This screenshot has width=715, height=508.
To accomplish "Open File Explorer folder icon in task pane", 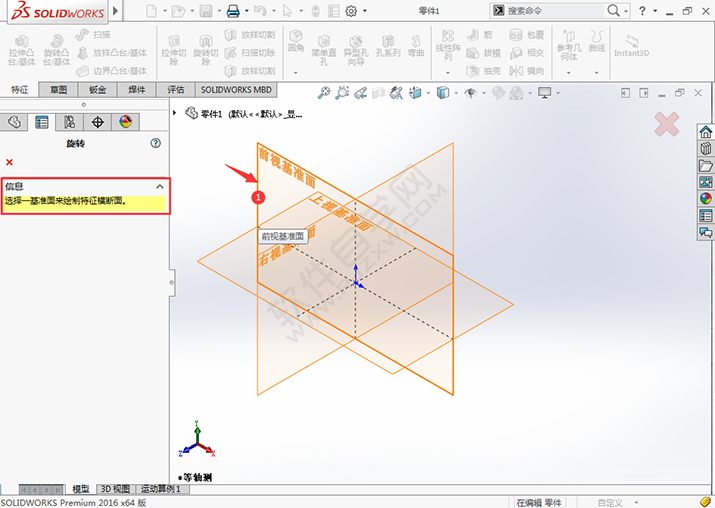I will point(705,166).
